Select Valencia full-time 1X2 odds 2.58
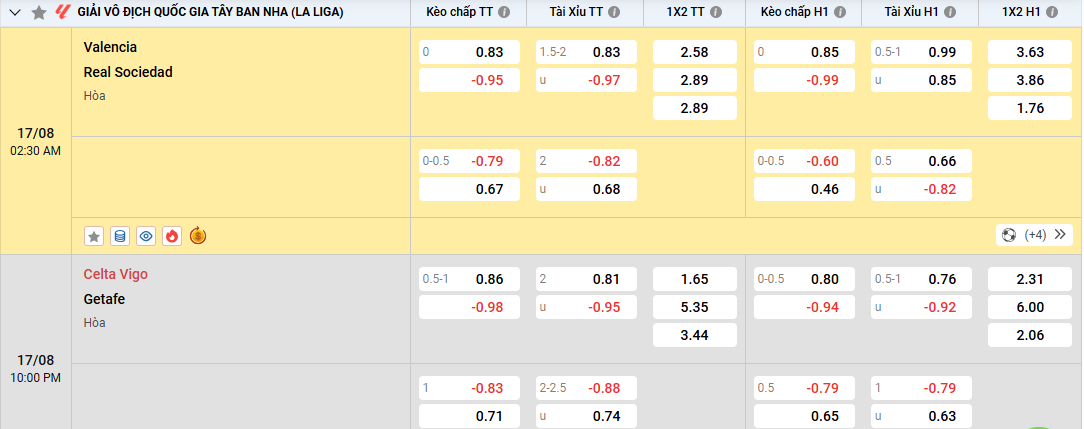Screen dimensions: 1084x429 click(x=694, y=52)
